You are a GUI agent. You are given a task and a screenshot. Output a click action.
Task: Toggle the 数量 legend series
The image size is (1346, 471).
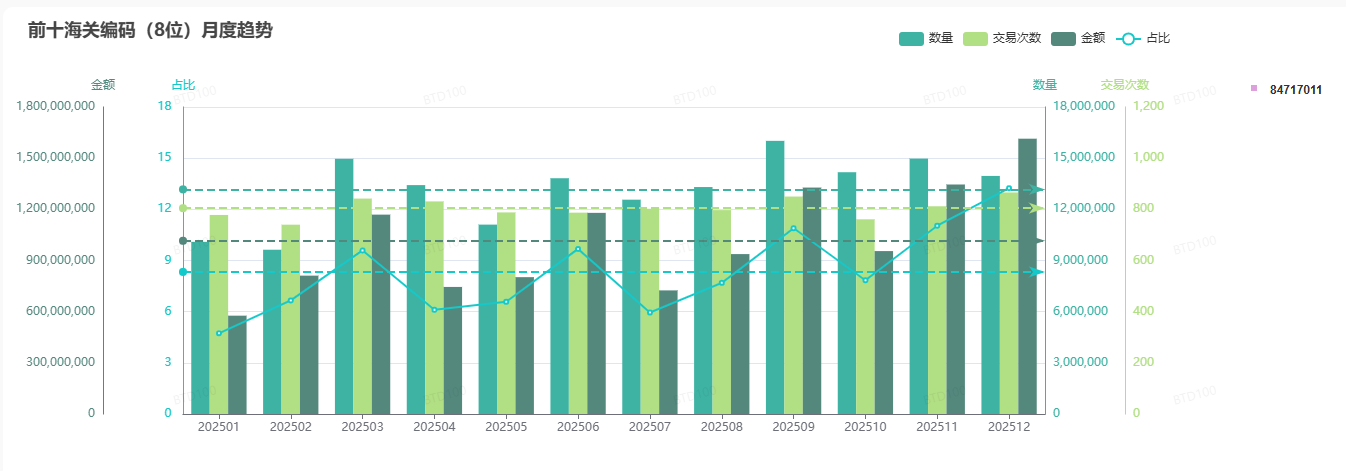(x=912, y=39)
